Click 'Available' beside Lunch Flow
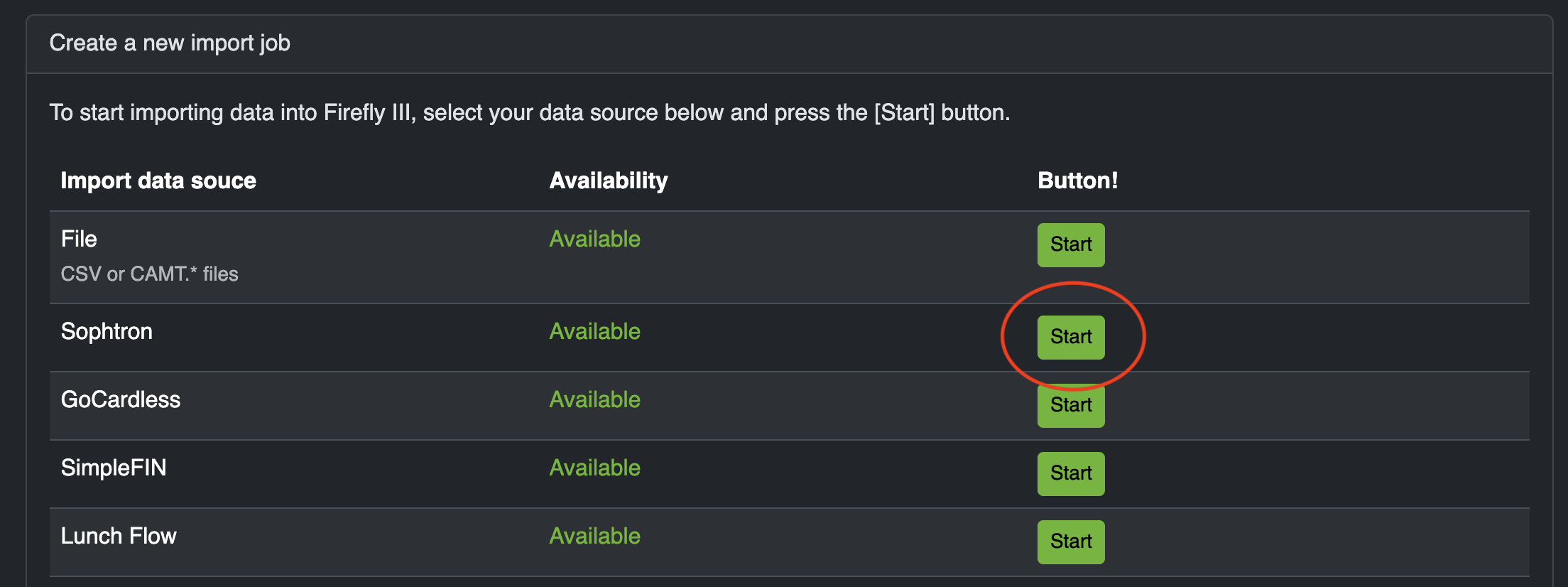Viewport: 1568px width, 587px height. point(594,535)
